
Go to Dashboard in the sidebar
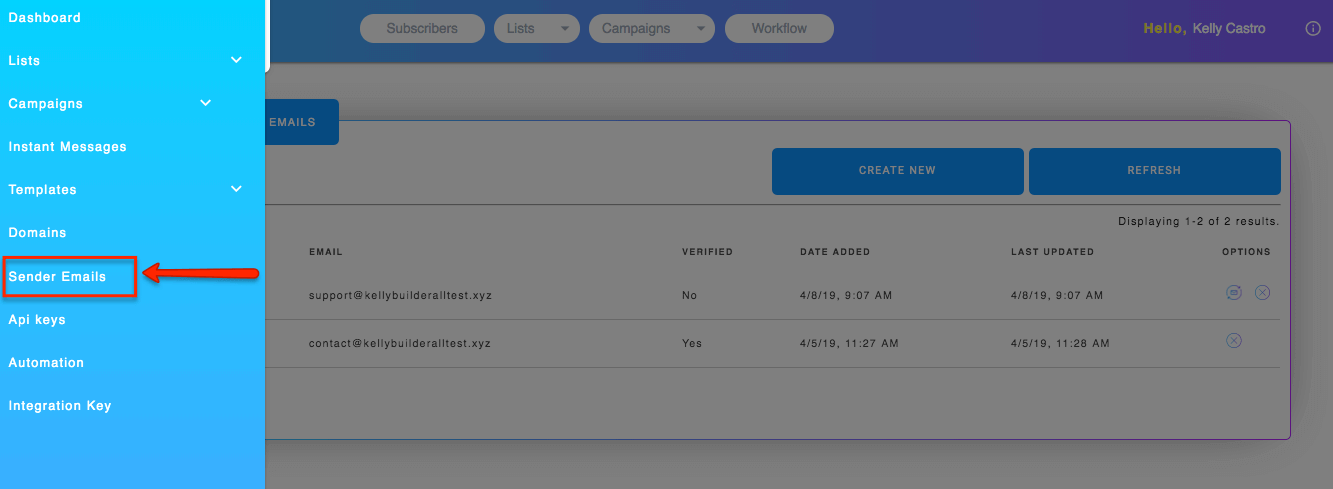click(x=45, y=18)
